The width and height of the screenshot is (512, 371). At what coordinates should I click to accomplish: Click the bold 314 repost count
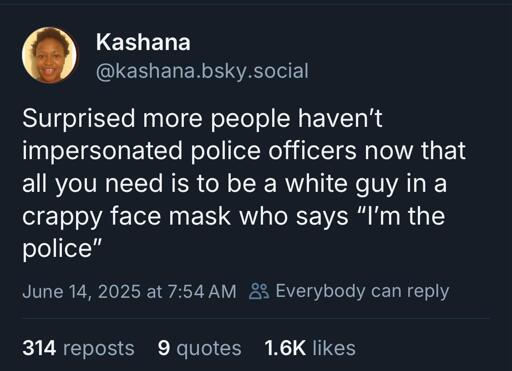click(39, 349)
